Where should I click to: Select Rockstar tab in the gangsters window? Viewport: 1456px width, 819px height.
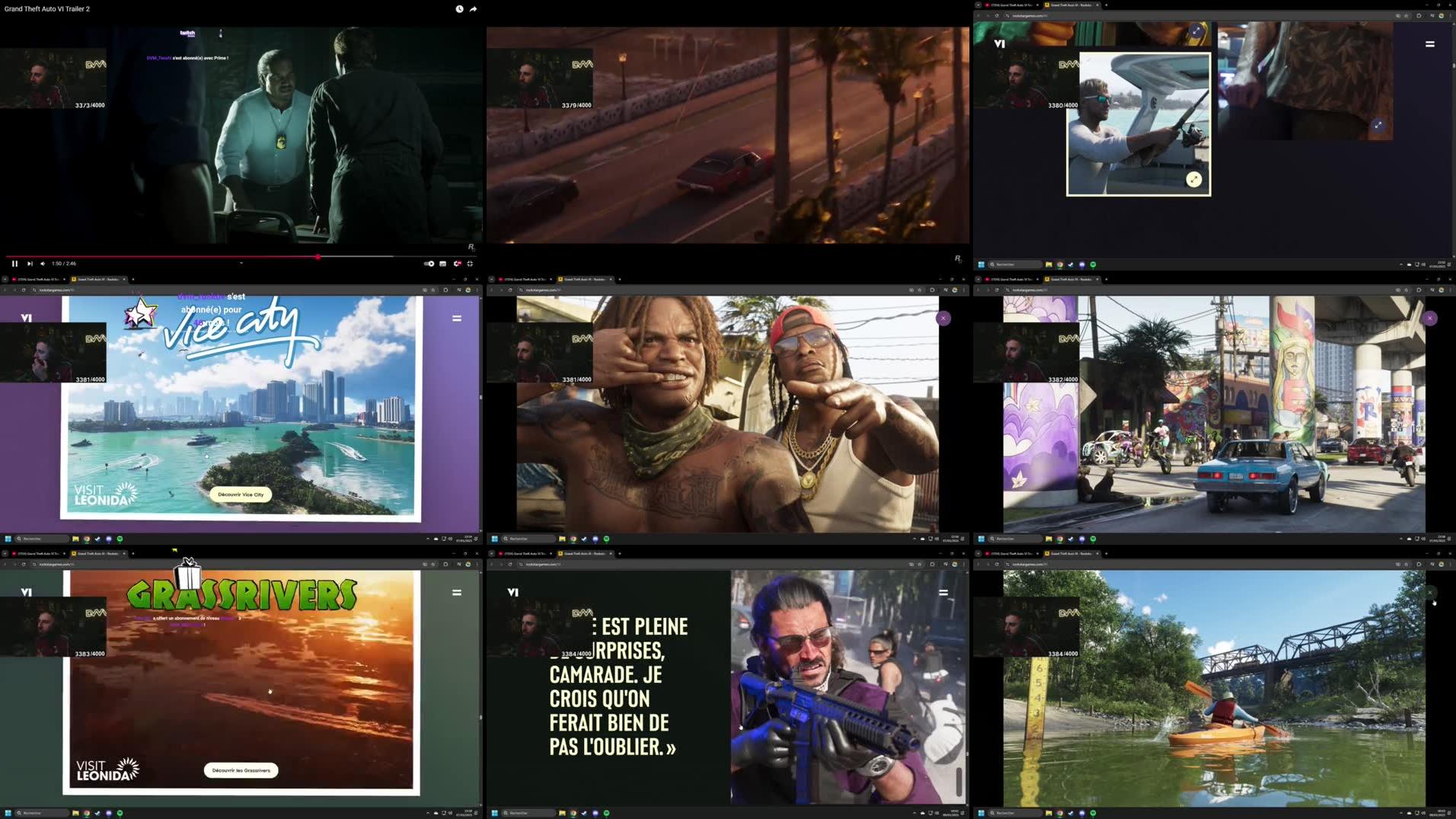584,280
